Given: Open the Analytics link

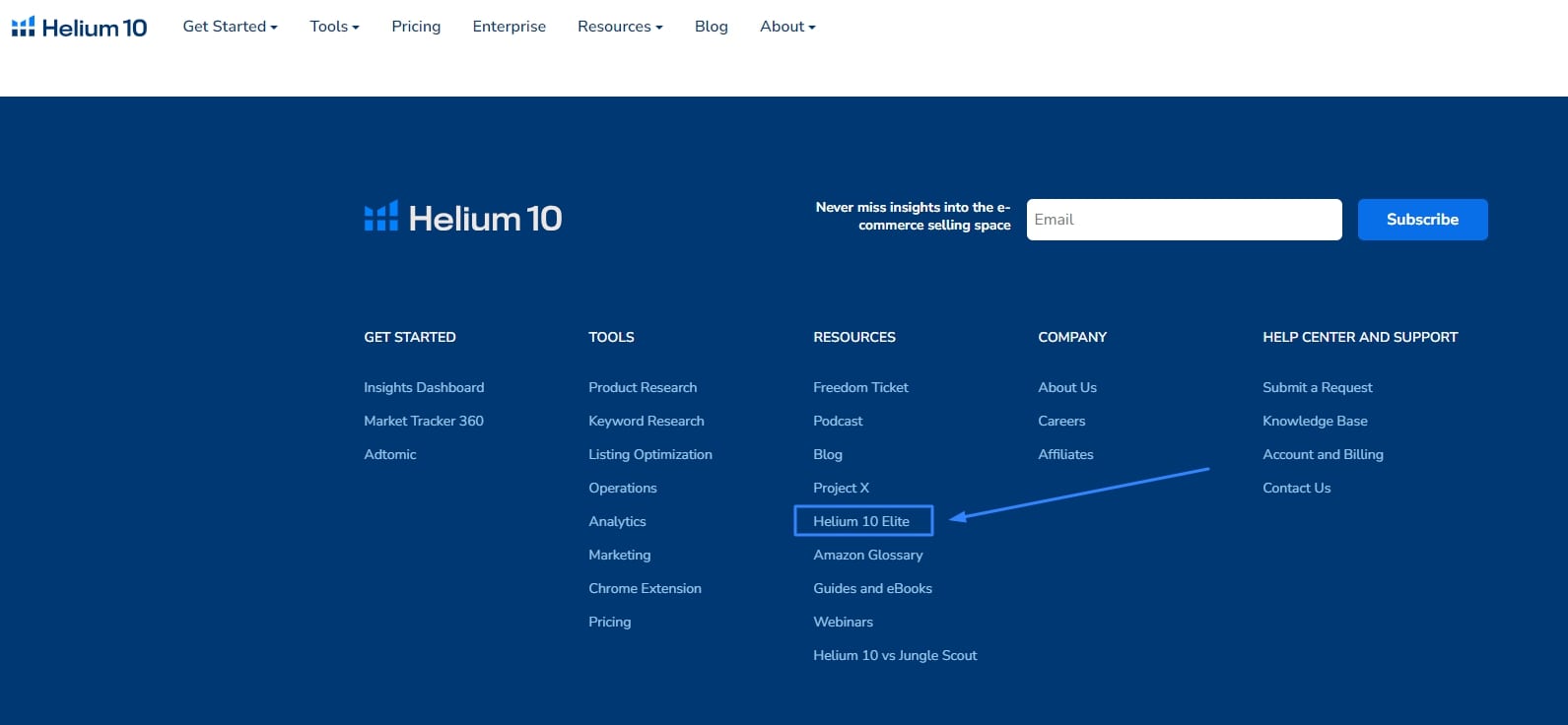Looking at the screenshot, I should click(x=617, y=521).
